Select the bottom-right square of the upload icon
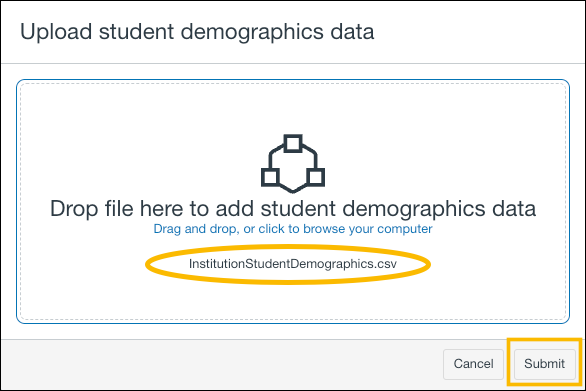 click(x=316, y=177)
